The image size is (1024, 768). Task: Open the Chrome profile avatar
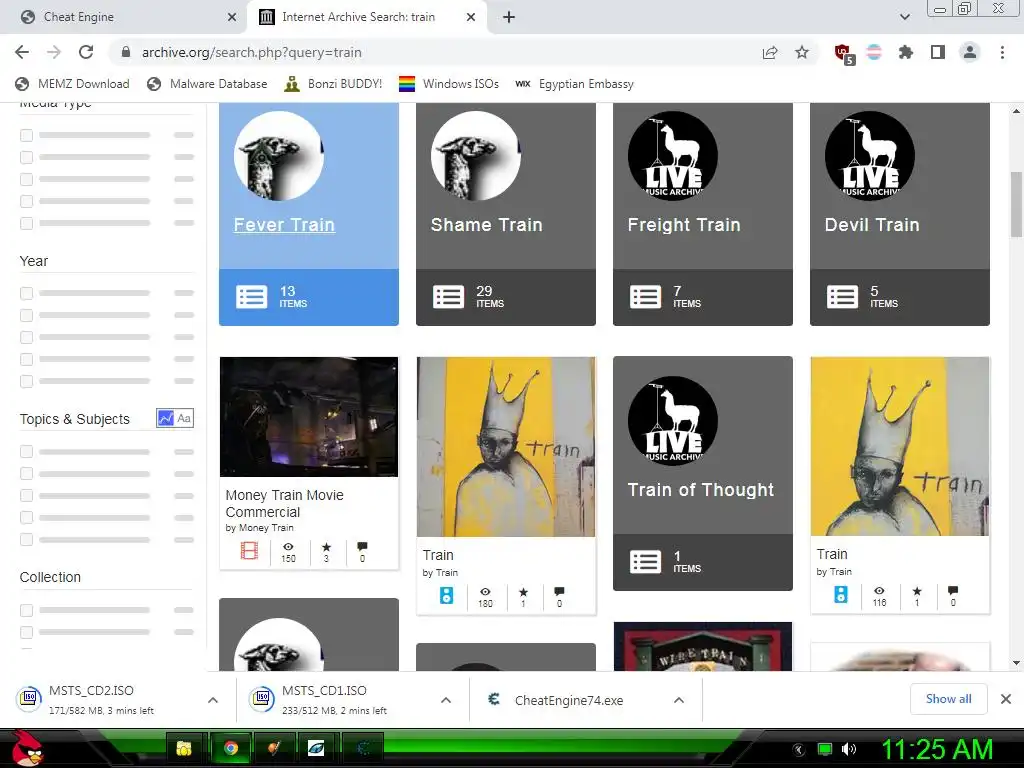[970, 52]
